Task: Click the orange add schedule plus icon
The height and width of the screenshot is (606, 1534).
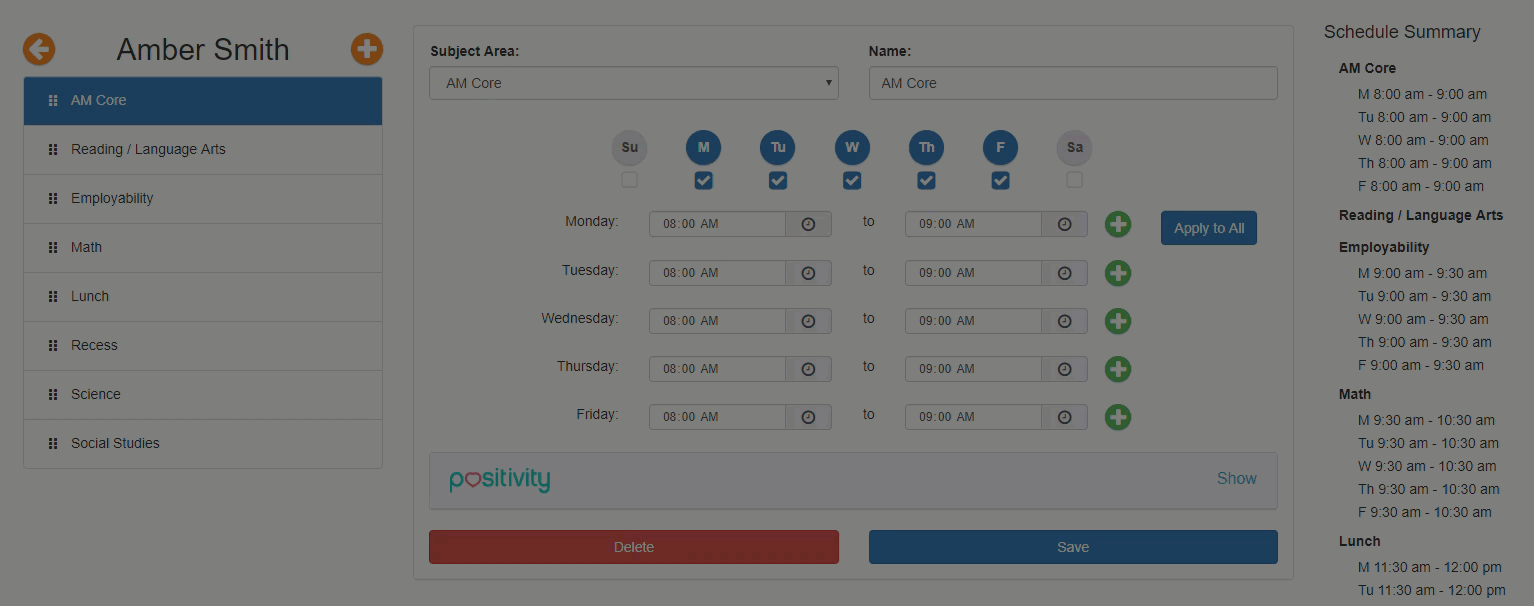Action: 367,49
